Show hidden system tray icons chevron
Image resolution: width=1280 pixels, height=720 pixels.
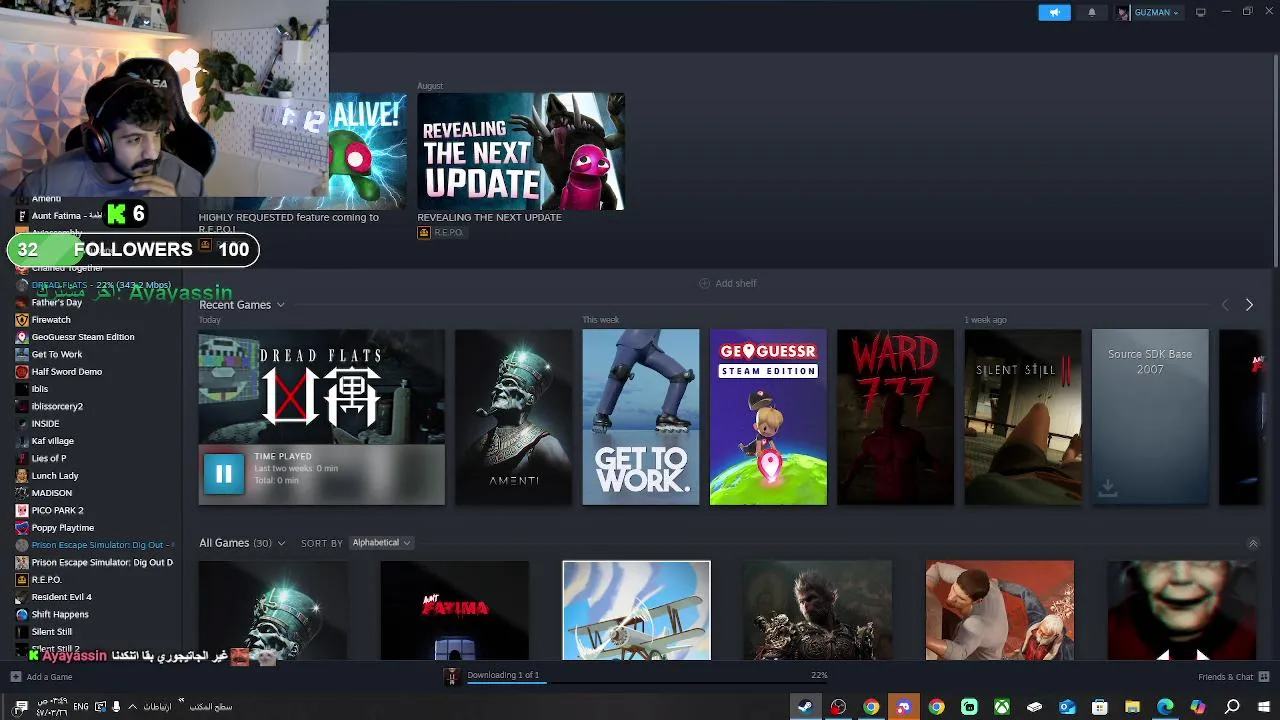pyautogui.click(x=132, y=707)
